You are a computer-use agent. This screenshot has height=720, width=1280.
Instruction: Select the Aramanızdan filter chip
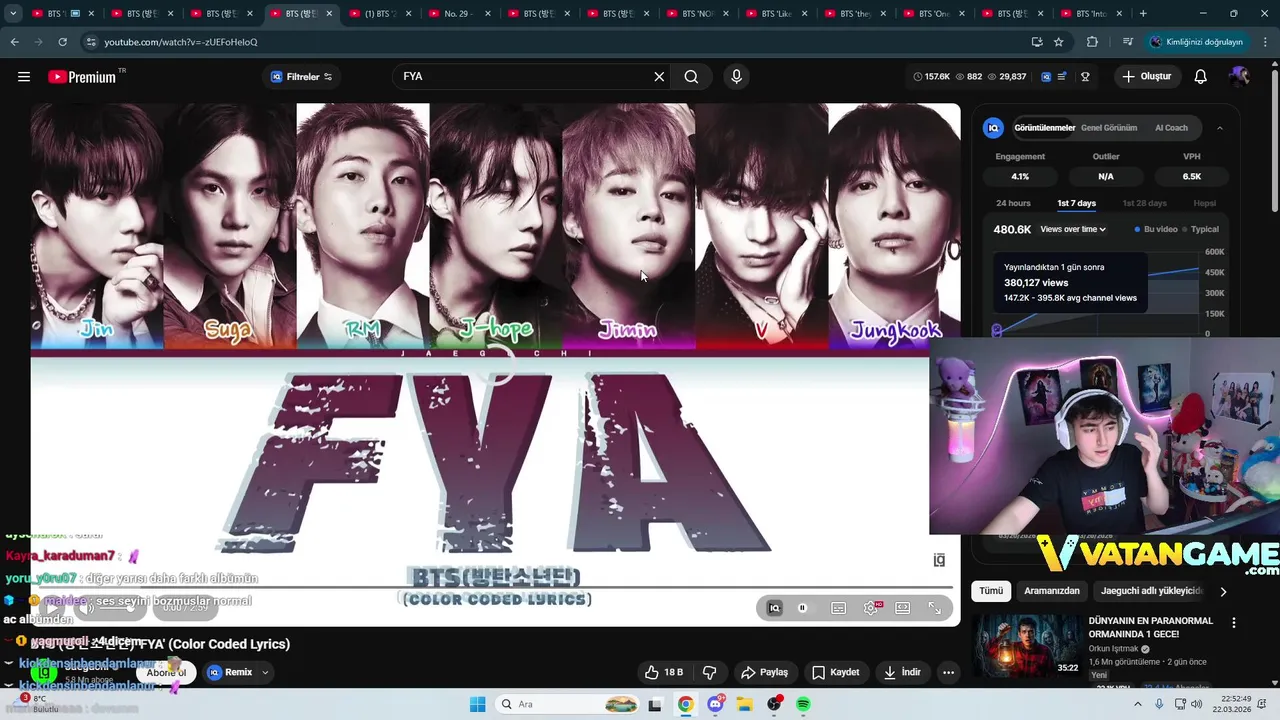tap(1051, 591)
